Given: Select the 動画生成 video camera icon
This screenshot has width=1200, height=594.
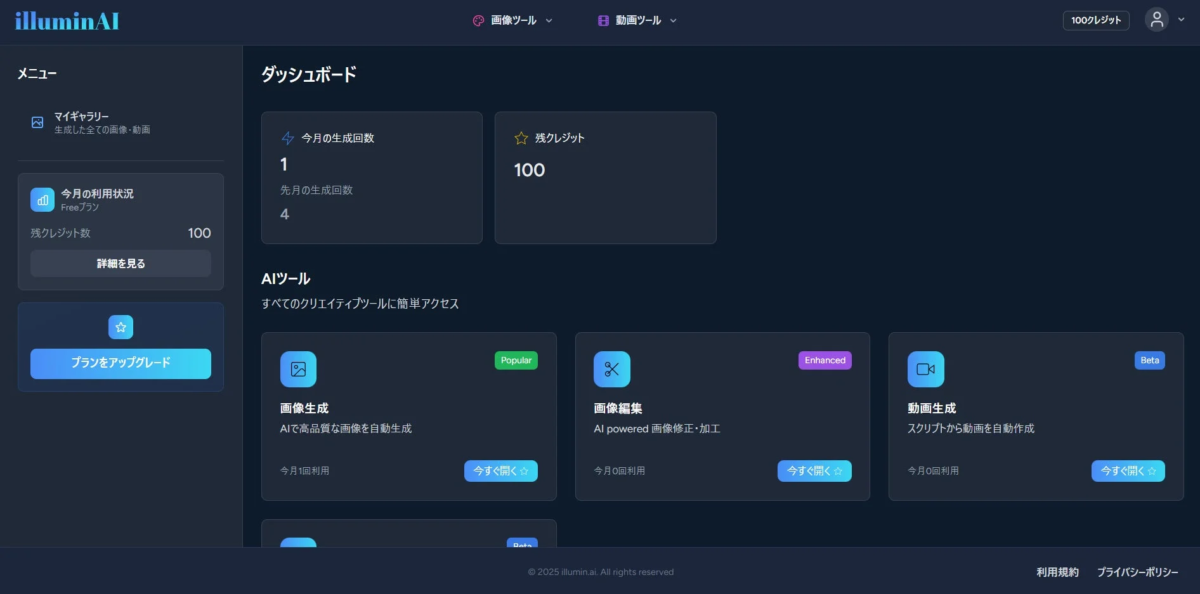Looking at the screenshot, I should coord(926,368).
